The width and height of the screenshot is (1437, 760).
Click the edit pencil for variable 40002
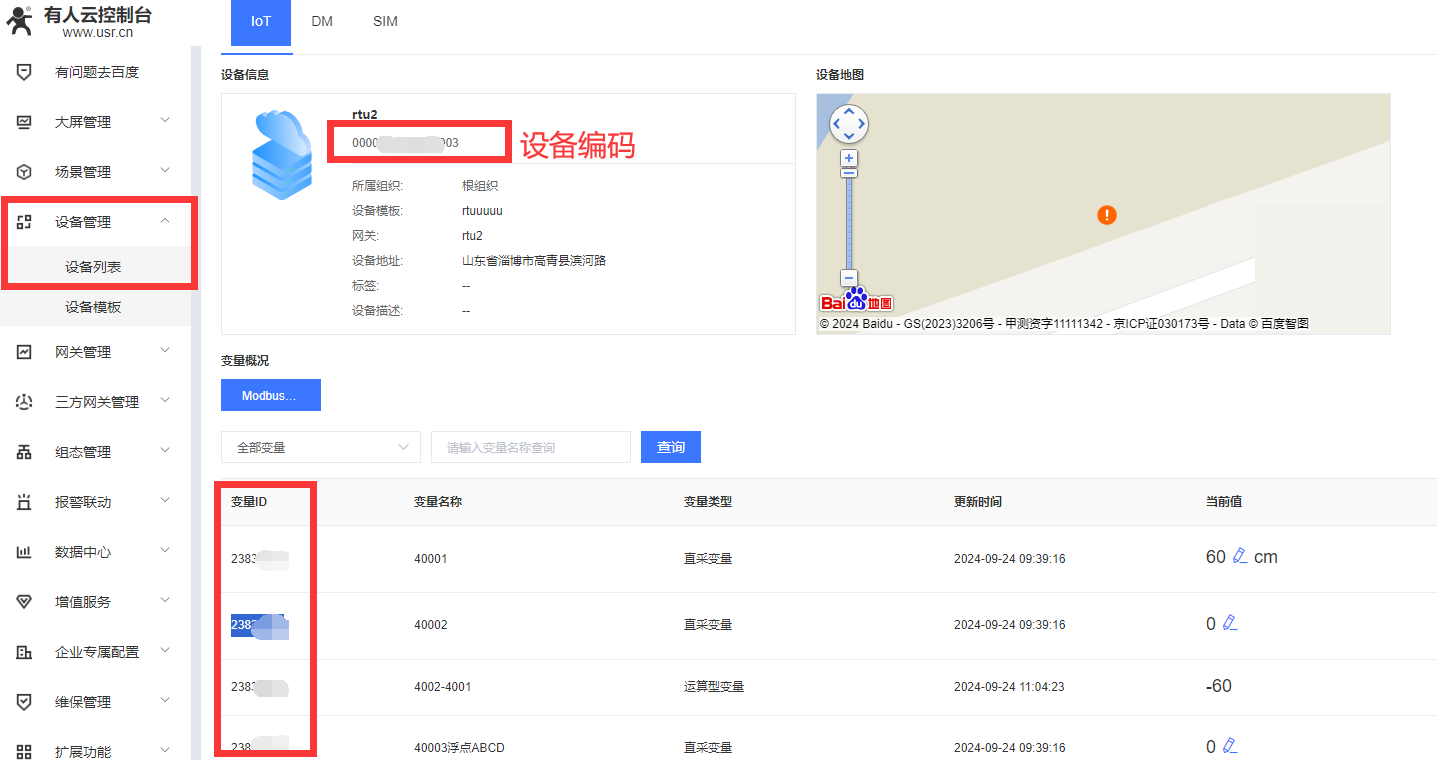[1230, 624]
